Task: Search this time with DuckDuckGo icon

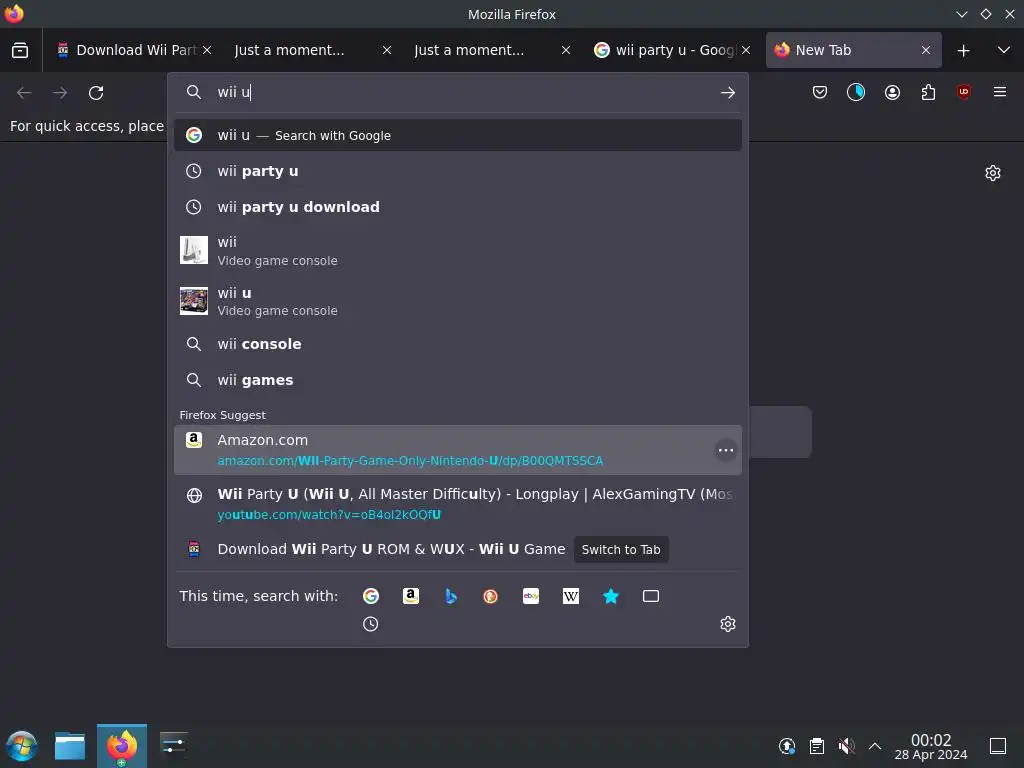Action: [x=490, y=596]
